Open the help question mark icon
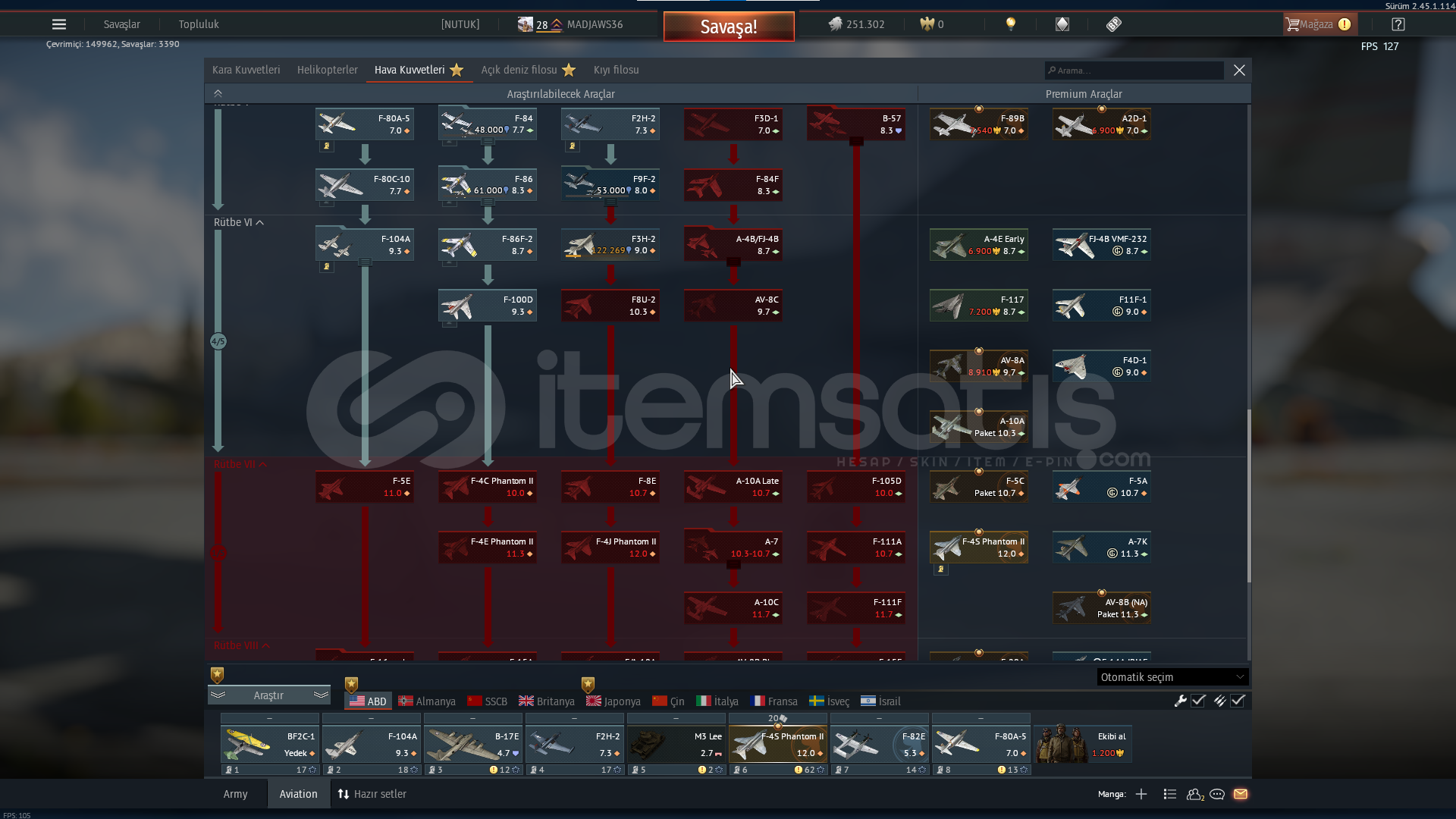 pyautogui.click(x=1398, y=24)
